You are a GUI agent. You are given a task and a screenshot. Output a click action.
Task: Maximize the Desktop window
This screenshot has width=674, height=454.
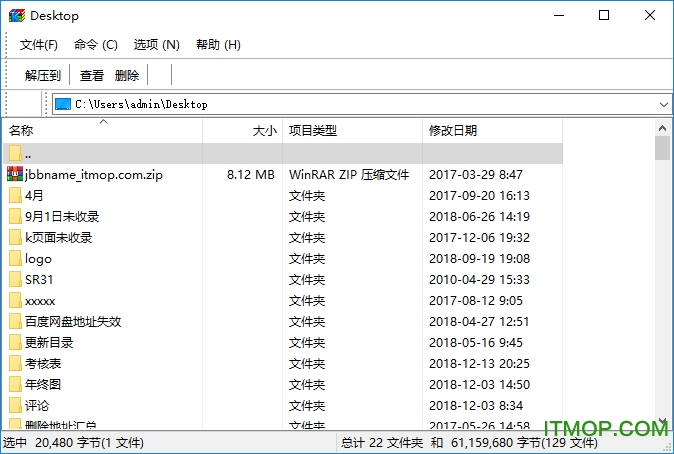tap(604, 15)
